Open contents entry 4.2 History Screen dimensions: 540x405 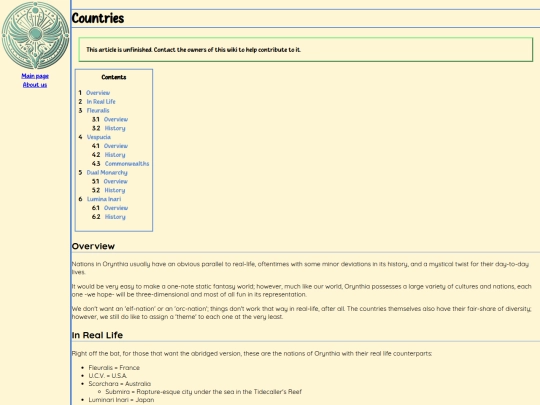pos(115,155)
